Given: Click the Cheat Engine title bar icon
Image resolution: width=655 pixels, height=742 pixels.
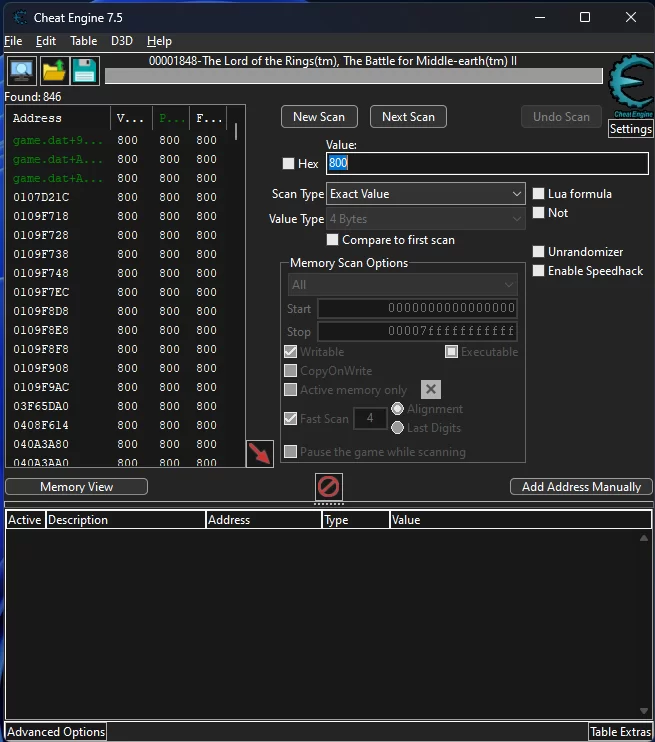Looking at the screenshot, I should coord(20,18).
